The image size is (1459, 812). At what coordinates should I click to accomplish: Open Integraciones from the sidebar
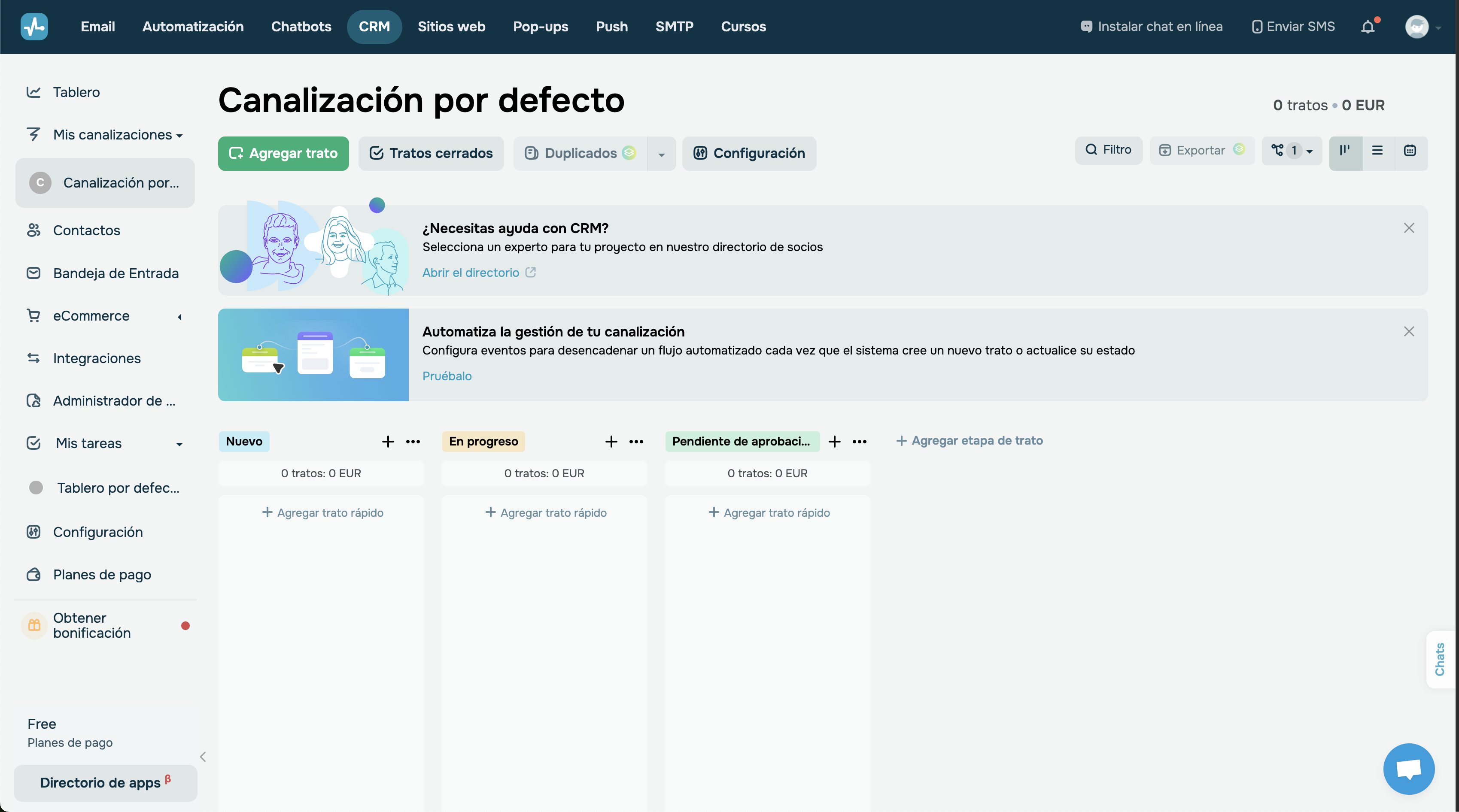point(97,358)
